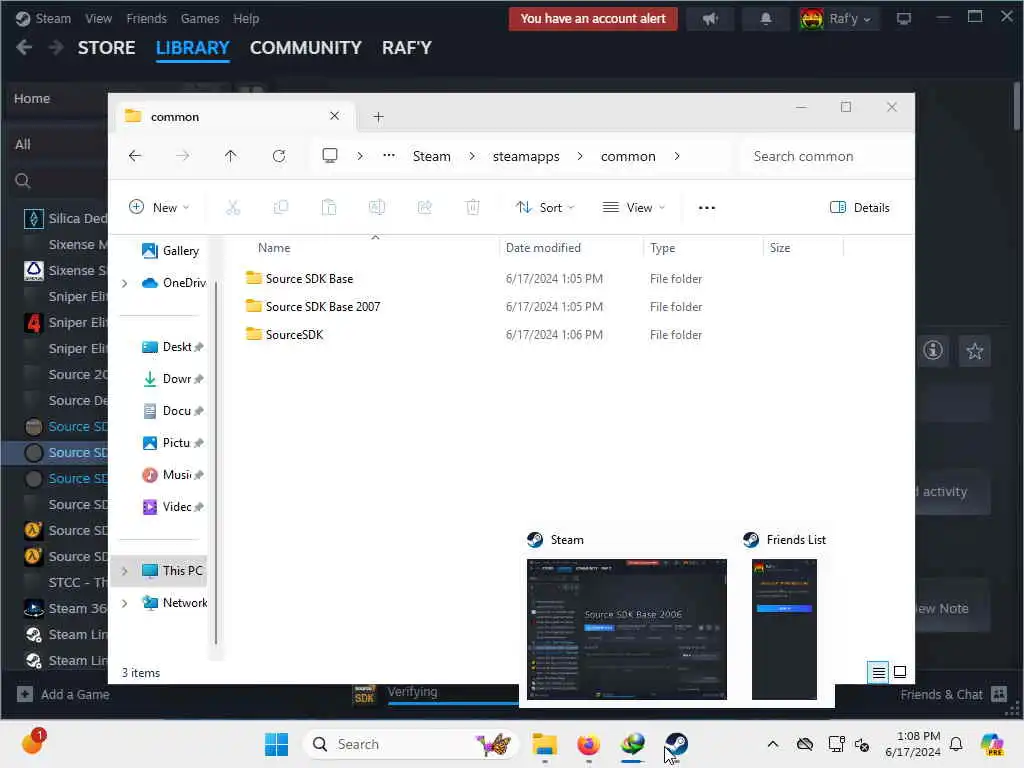
Task: Open Raf'y account dropdown in Steam
Action: [x=838, y=19]
